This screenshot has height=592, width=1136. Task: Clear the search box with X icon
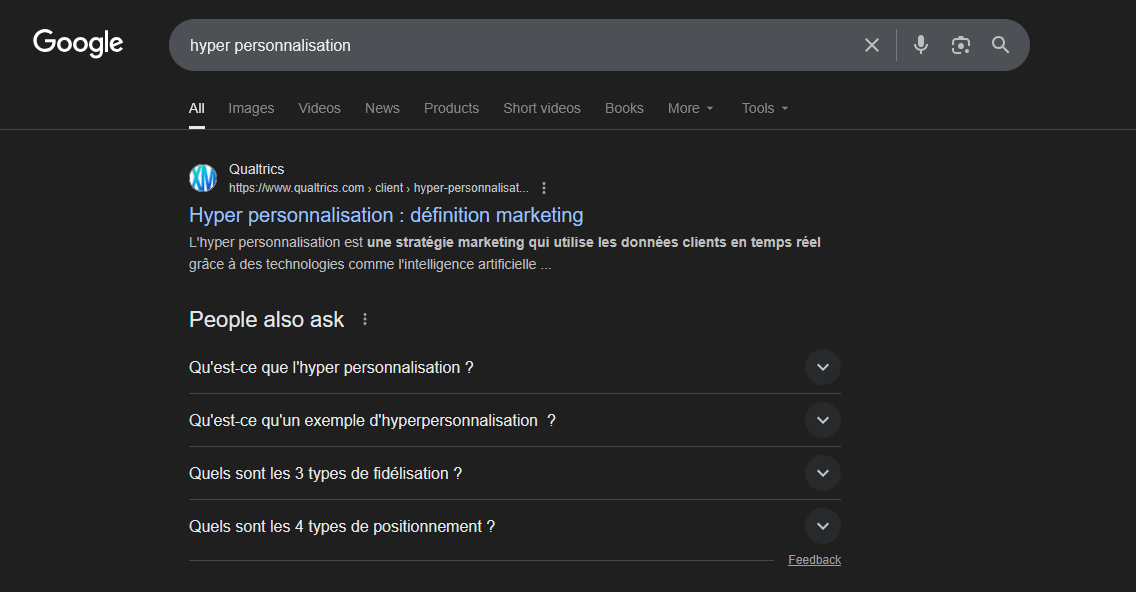pyautogui.click(x=872, y=45)
